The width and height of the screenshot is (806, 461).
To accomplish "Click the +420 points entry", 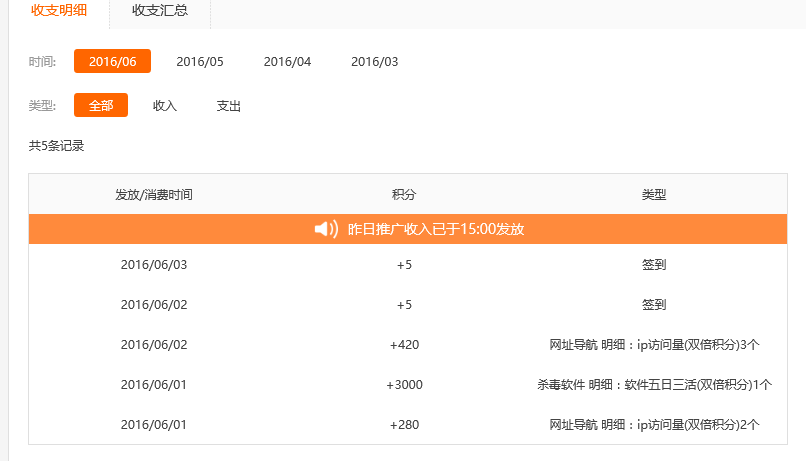I will coord(404,345).
